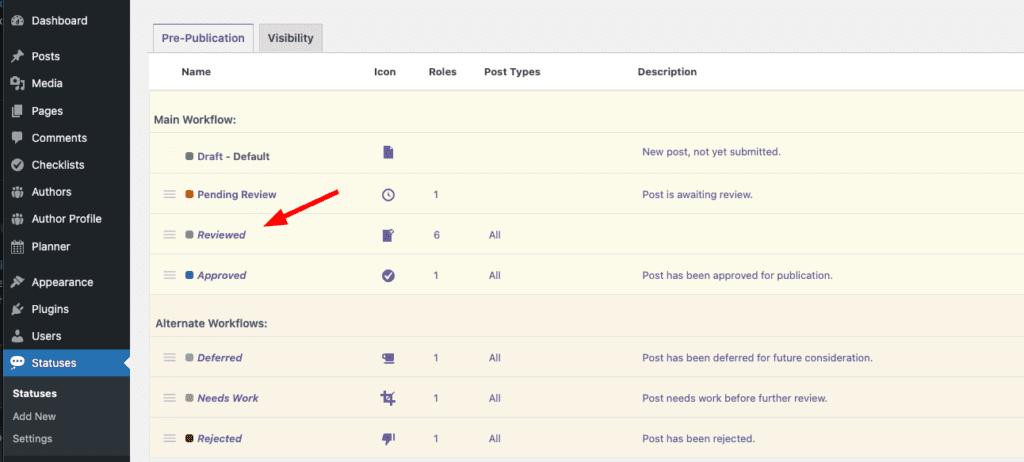Image resolution: width=1024 pixels, height=462 pixels.
Task: Click the thumbs-down icon for Rejected
Action: click(x=388, y=439)
